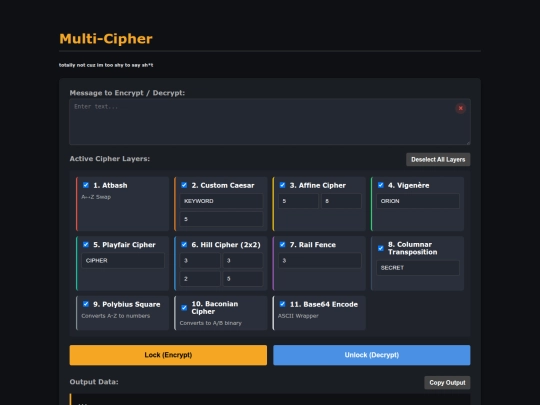Click the 'Output Data:' label
540x405 pixels.
[x=94, y=382]
